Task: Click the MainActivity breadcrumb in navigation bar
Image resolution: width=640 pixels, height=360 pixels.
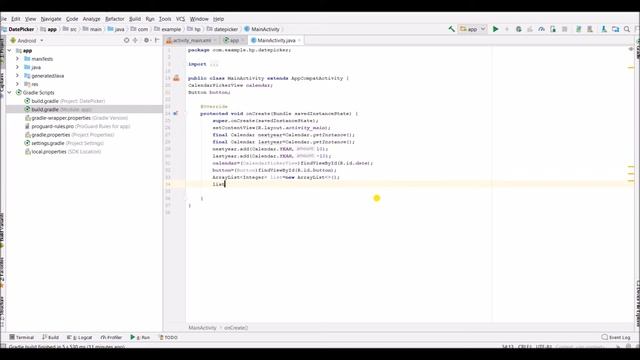Action: click(x=262, y=29)
